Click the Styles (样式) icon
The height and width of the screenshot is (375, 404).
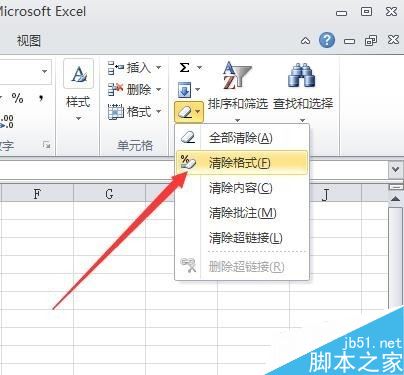click(78, 74)
